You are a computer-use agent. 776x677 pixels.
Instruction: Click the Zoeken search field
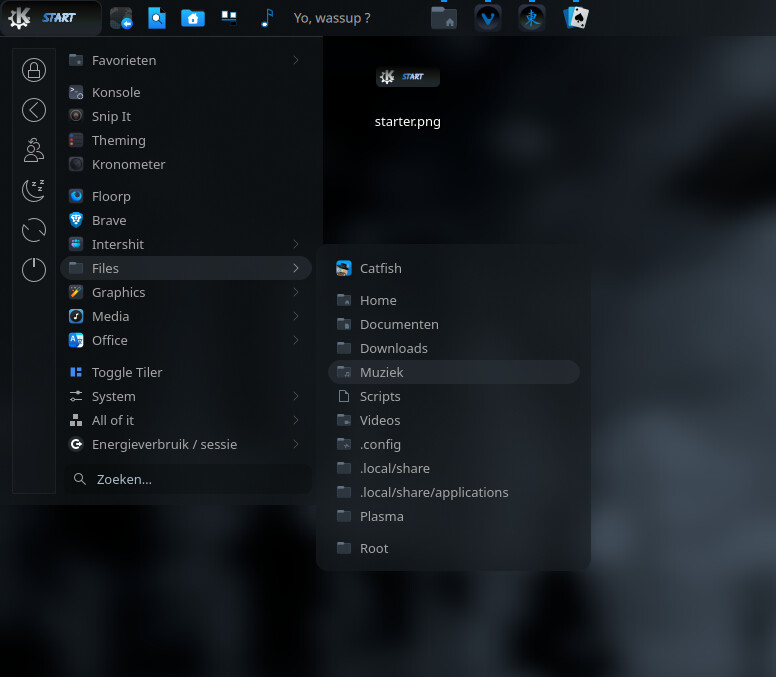(x=188, y=479)
